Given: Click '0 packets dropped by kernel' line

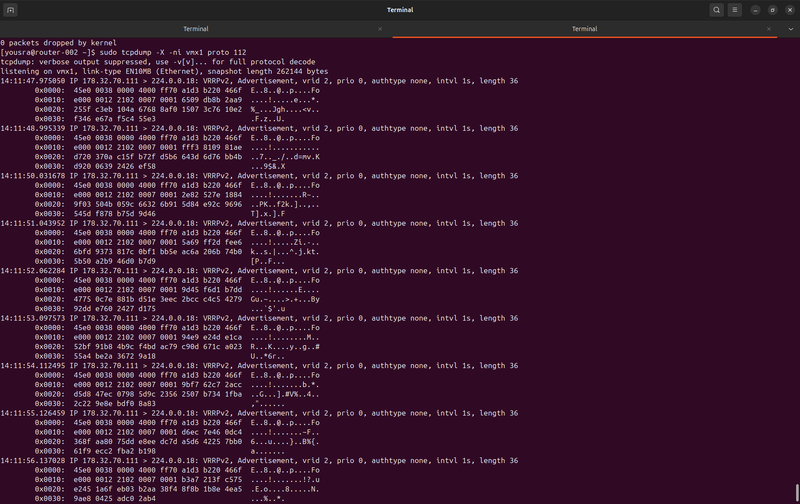Looking at the screenshot, I should click(x=59, y=43).
